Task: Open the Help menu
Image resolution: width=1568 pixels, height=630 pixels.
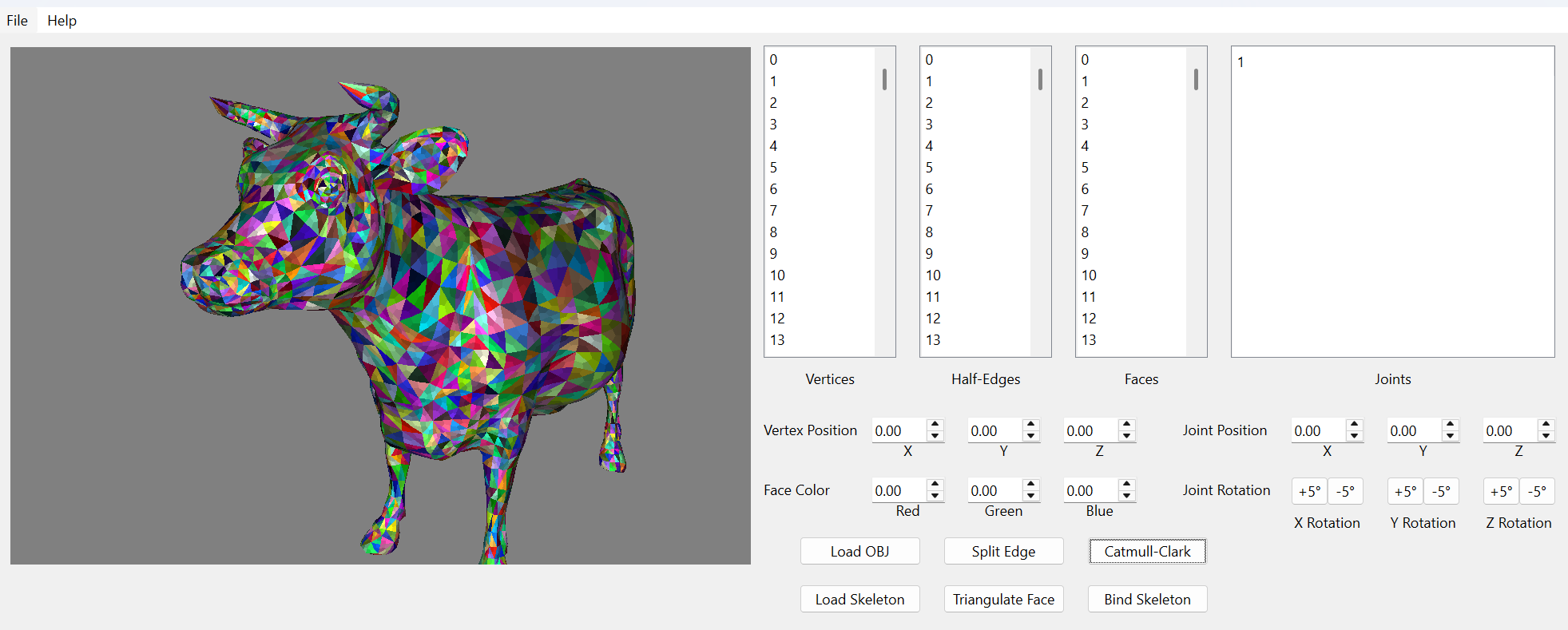Action: pyautogui.click(x=62, y=21)
